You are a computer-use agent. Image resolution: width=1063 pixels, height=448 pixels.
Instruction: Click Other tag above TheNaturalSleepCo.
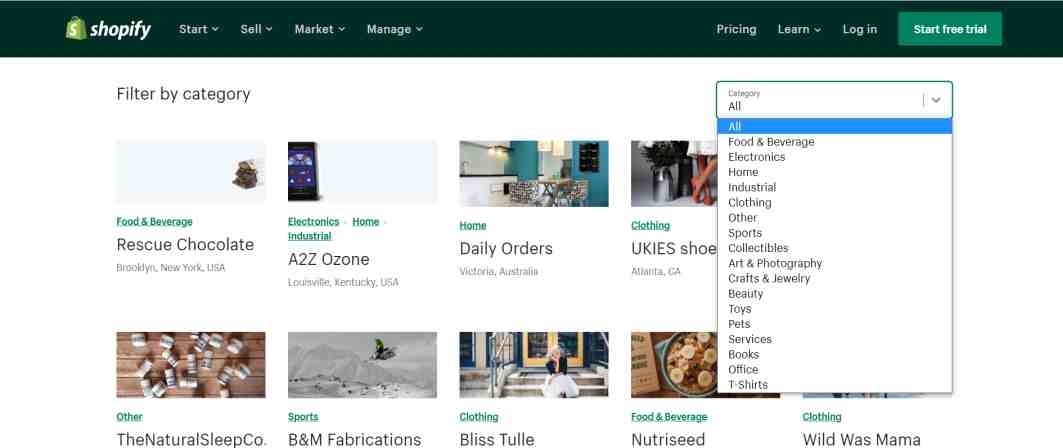pos(129,417)
